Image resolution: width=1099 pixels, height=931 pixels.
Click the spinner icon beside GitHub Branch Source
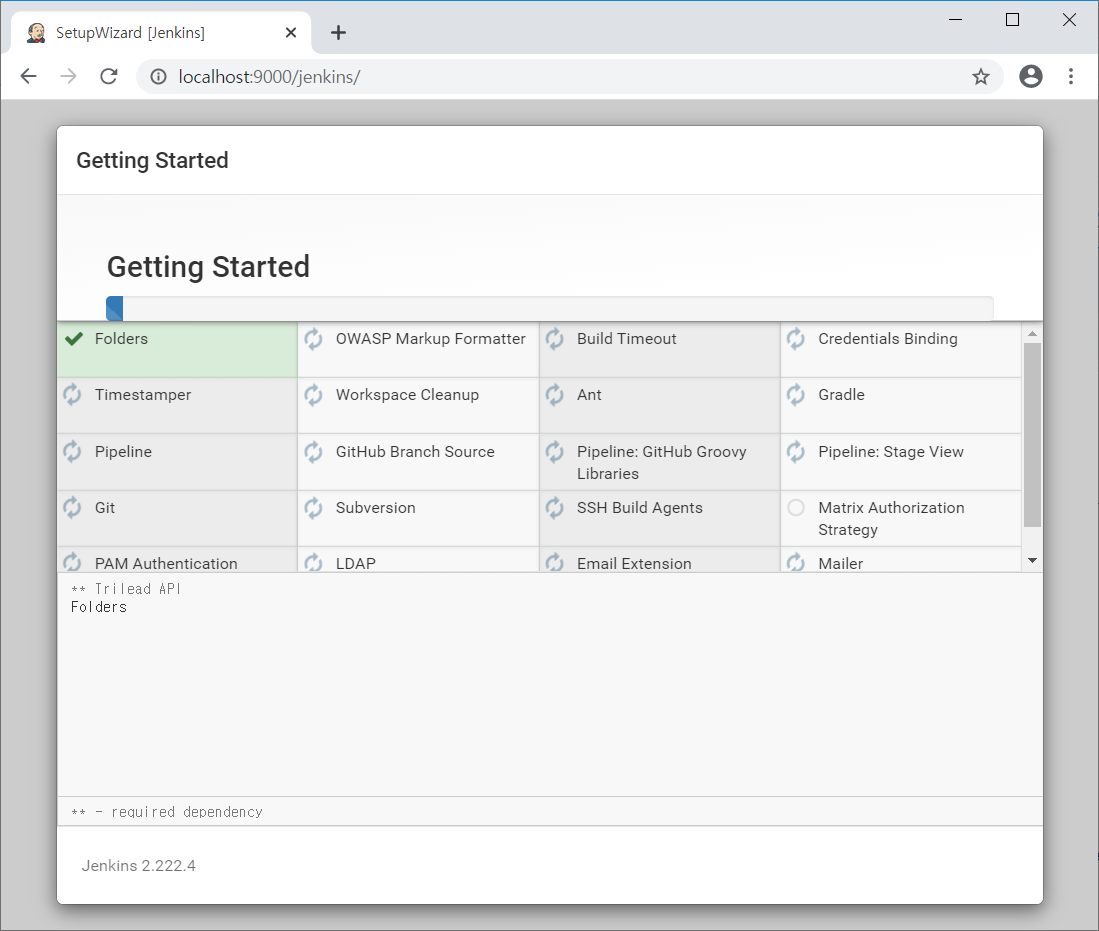pos(313,451)
